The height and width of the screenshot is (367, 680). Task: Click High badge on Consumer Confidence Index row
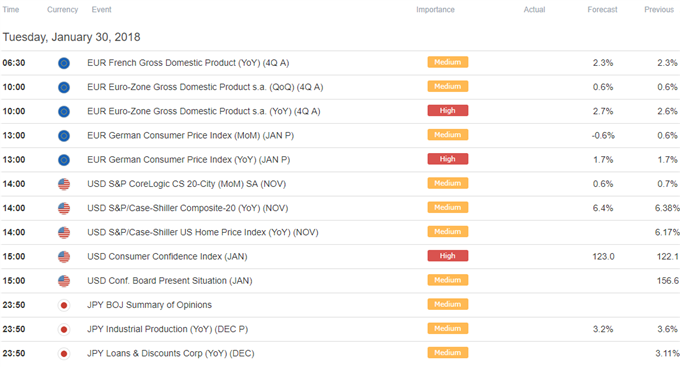coord(448,256)
